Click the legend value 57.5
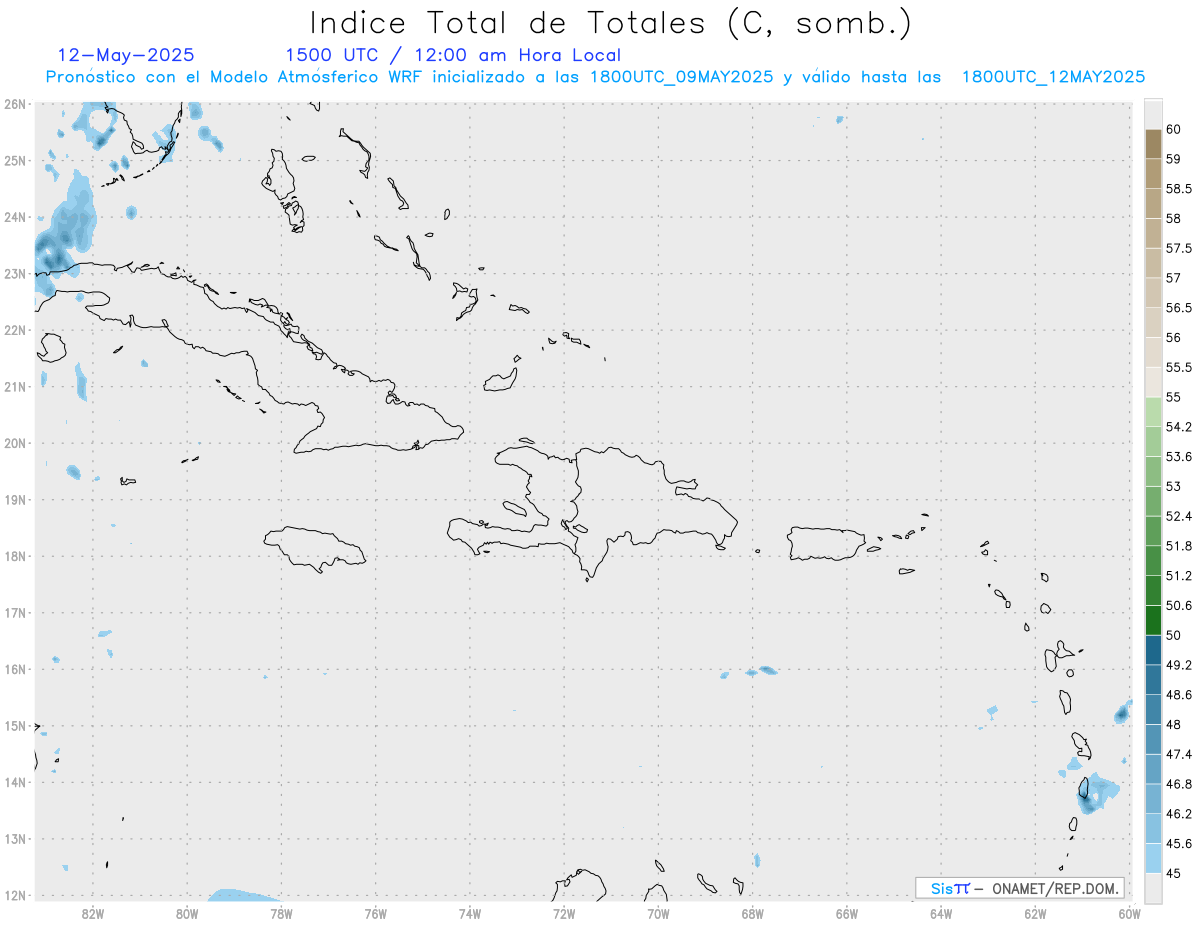 coord(1179,248)
